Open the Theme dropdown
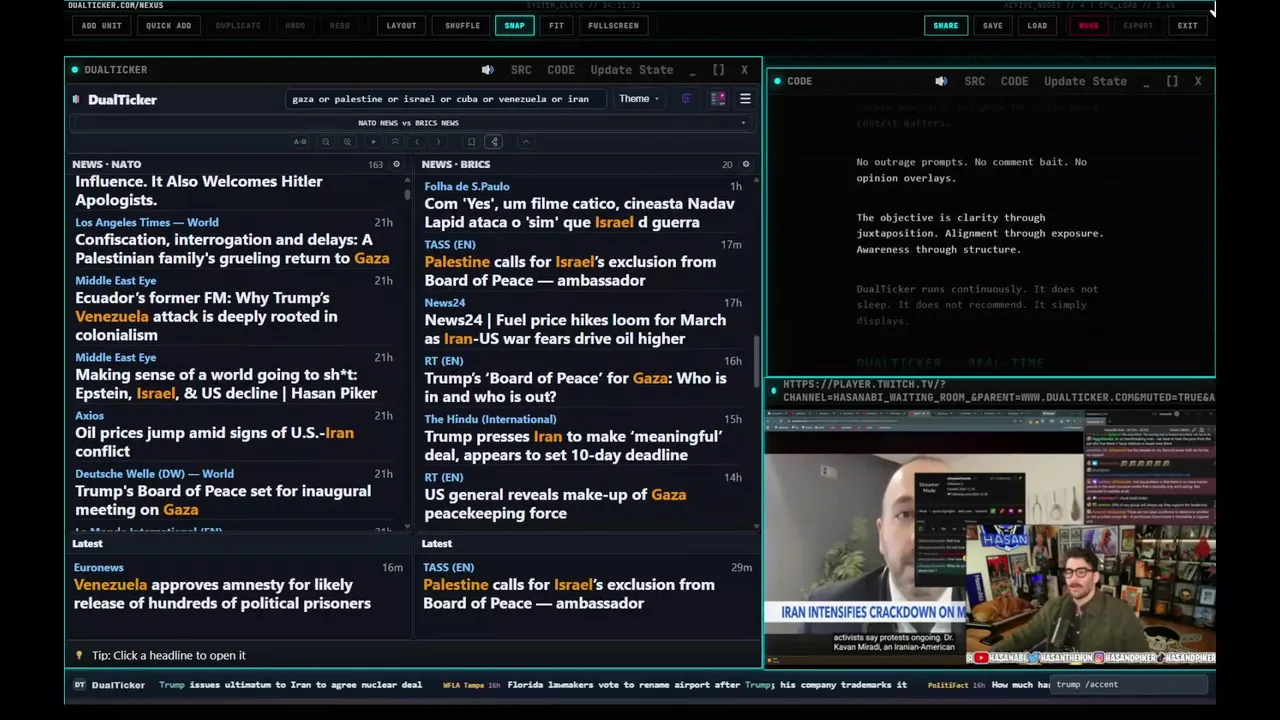The height and width of the screenshot is (720, 1280). pyautogui.click(x=638, y=99)
